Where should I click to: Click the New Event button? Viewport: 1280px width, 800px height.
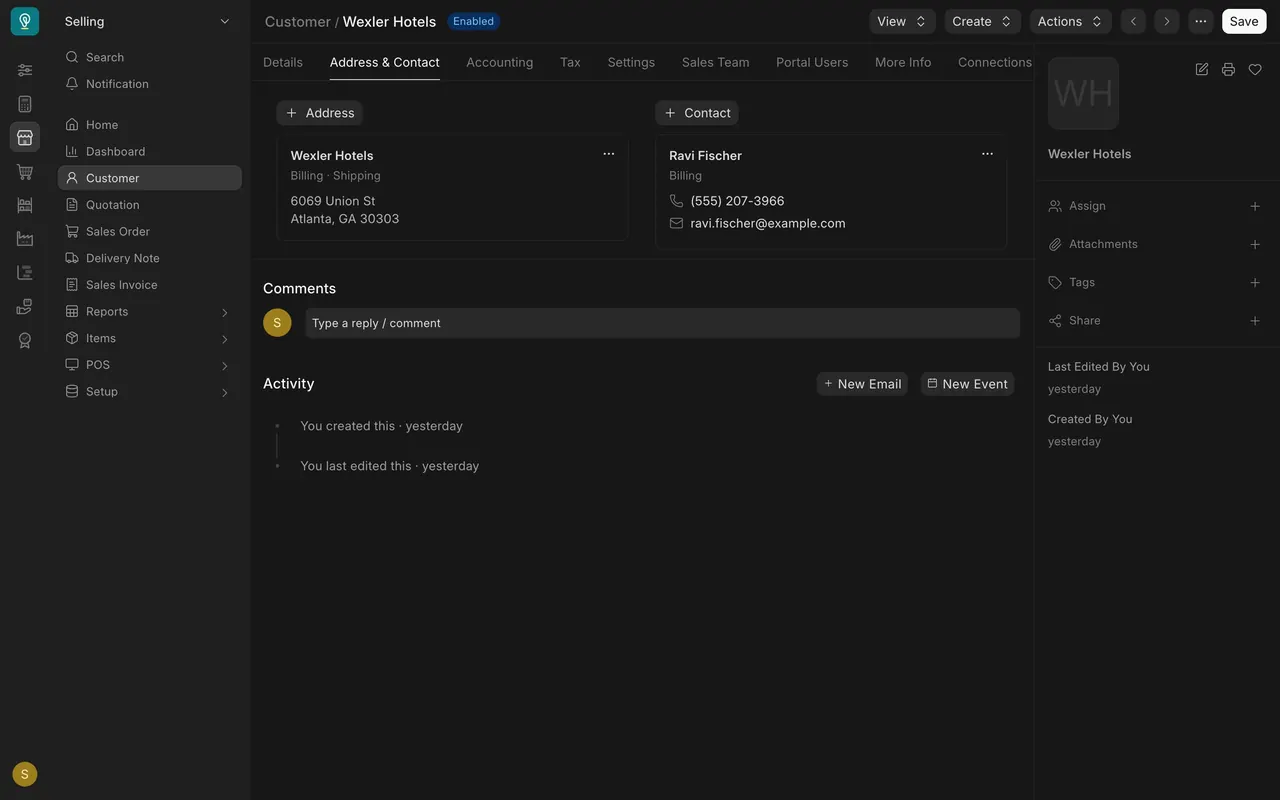coord(967,384)
